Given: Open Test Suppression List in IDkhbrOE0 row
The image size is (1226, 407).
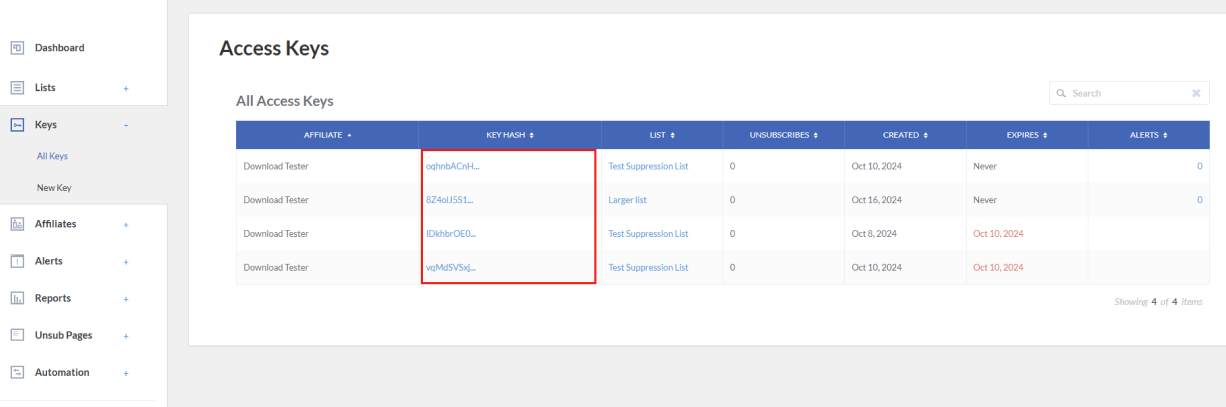Looking at the screenshot, I should pos(648,234).
